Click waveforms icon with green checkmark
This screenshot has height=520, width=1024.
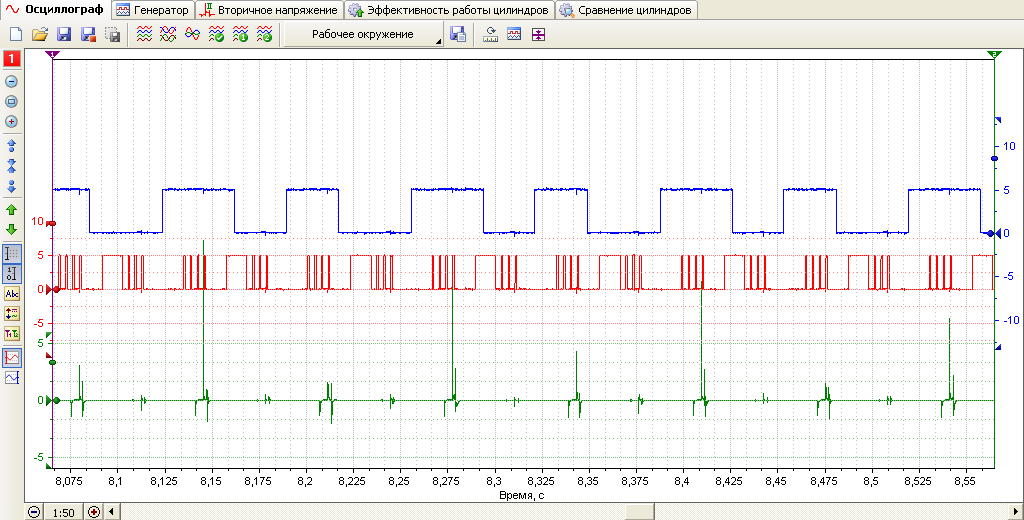(216, 35)
